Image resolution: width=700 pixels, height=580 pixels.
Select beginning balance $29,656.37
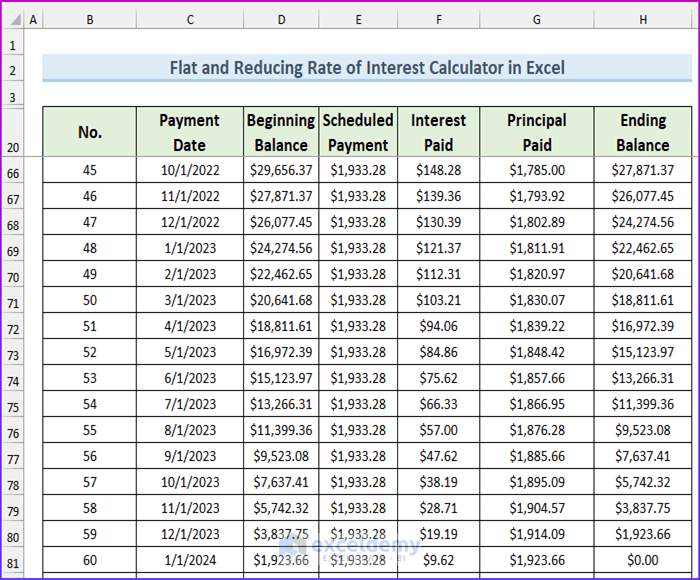tap(281, 170)
